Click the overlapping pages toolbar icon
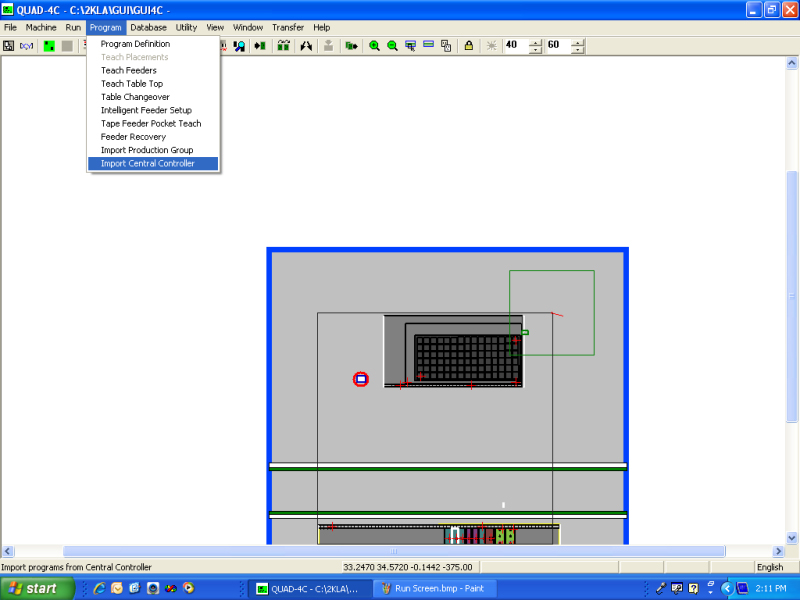The image size is (800, 600). pos(446,46)
